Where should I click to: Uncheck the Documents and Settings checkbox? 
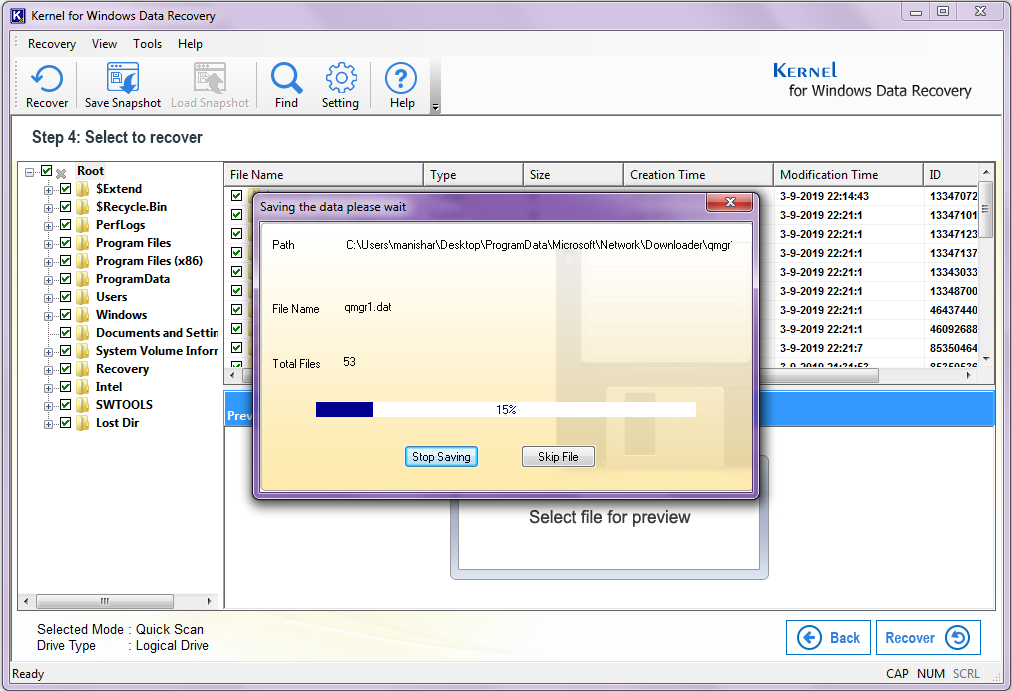tap(65, 332)
